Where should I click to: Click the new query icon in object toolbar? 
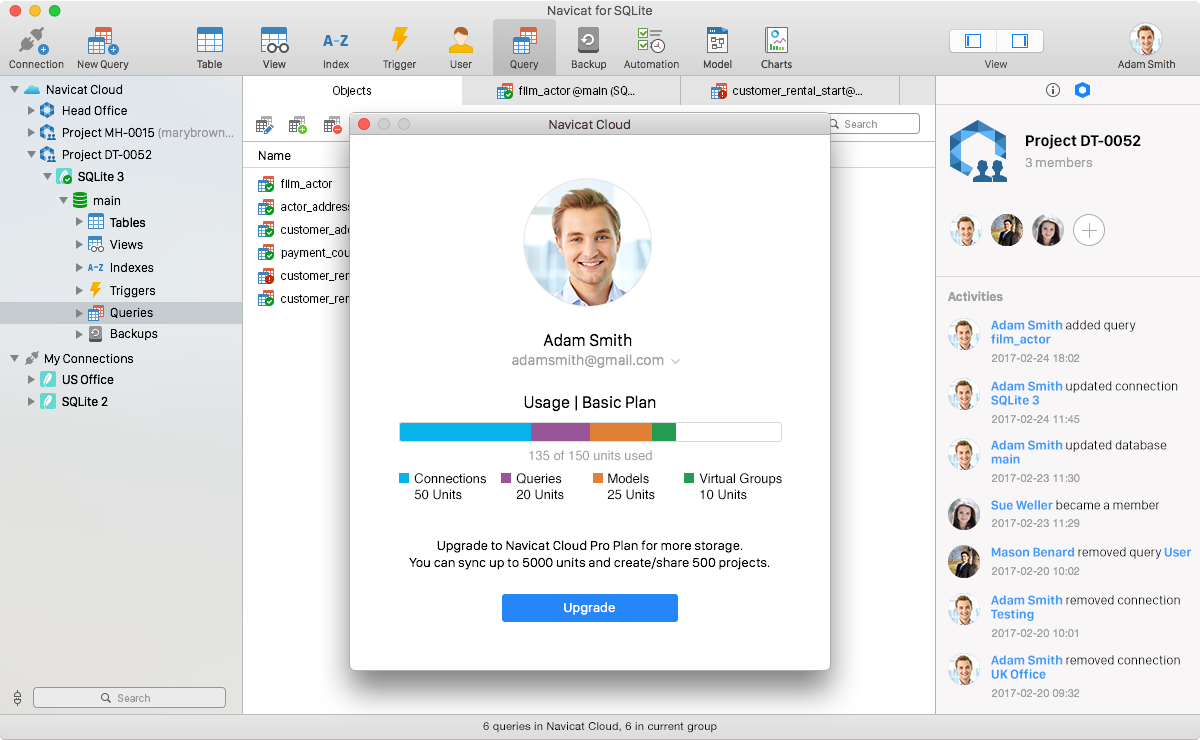tap(298, 125)
